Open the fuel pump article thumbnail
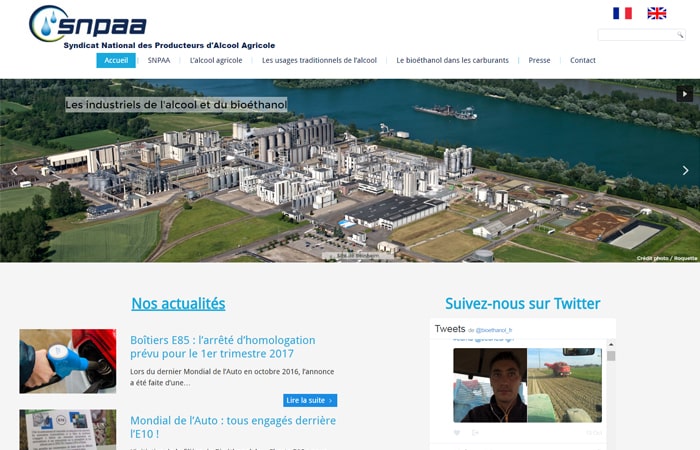 [x=68, y=361]
